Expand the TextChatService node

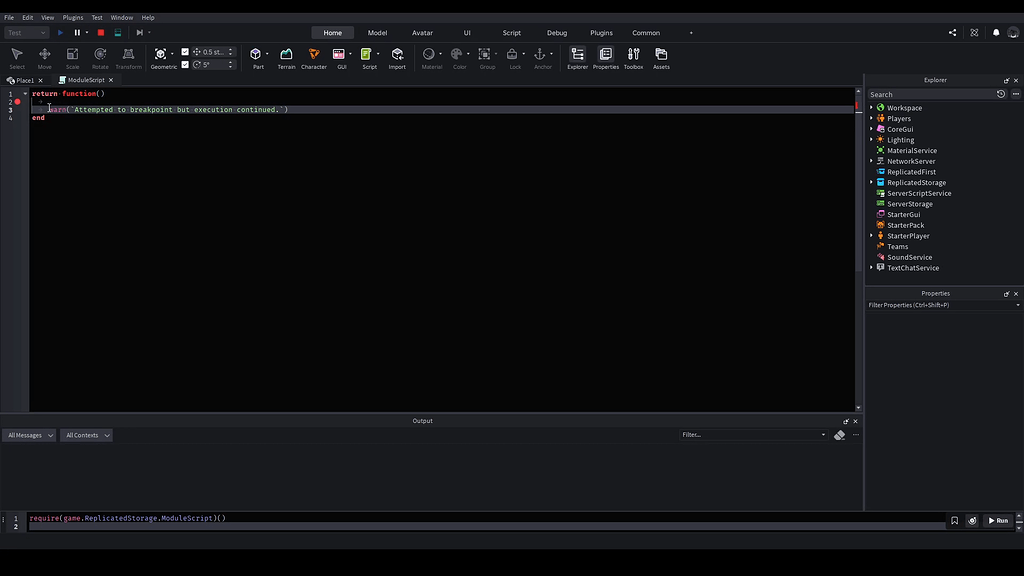871,268
